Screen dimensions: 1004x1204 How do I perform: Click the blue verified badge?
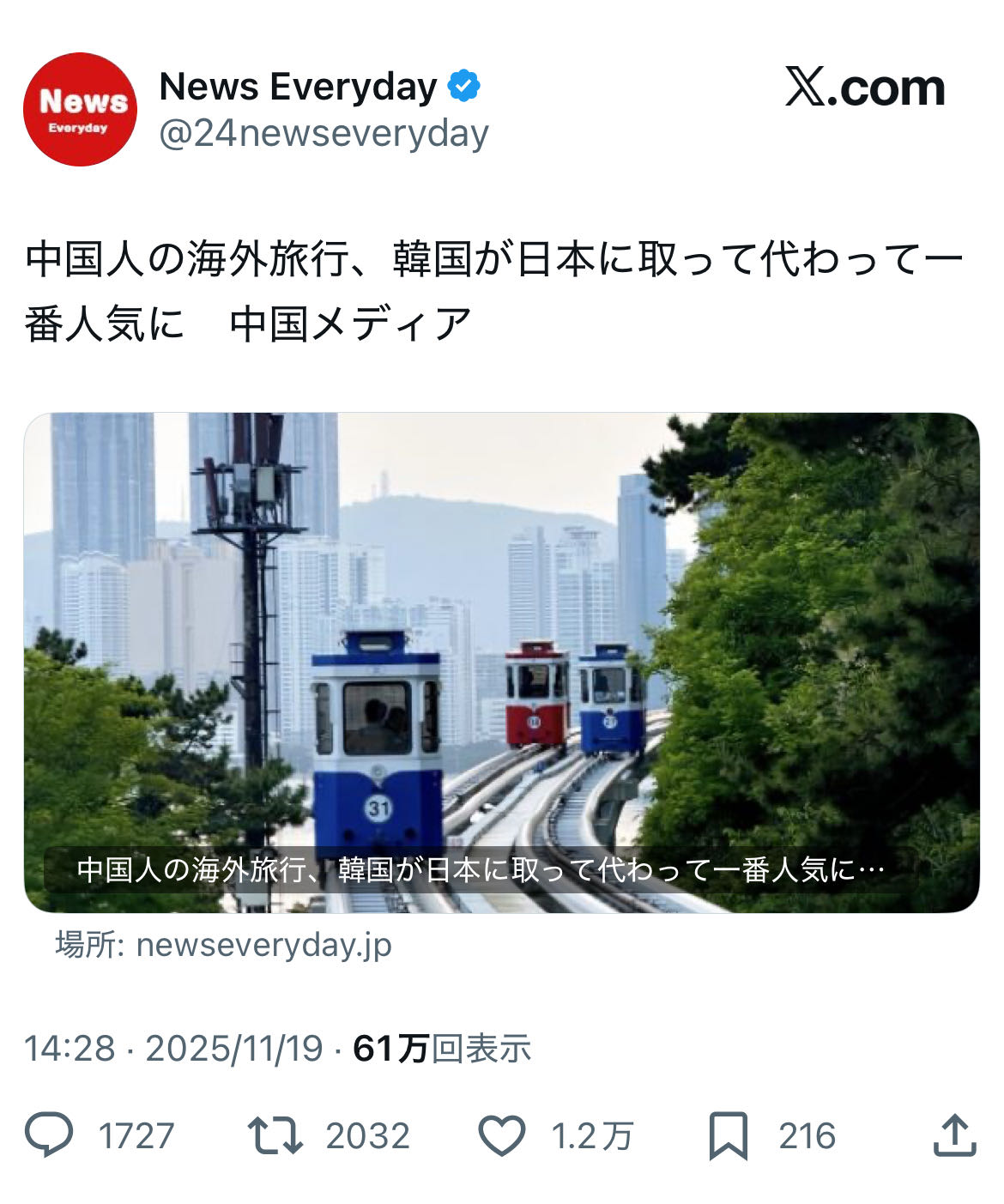coord(464,87)
